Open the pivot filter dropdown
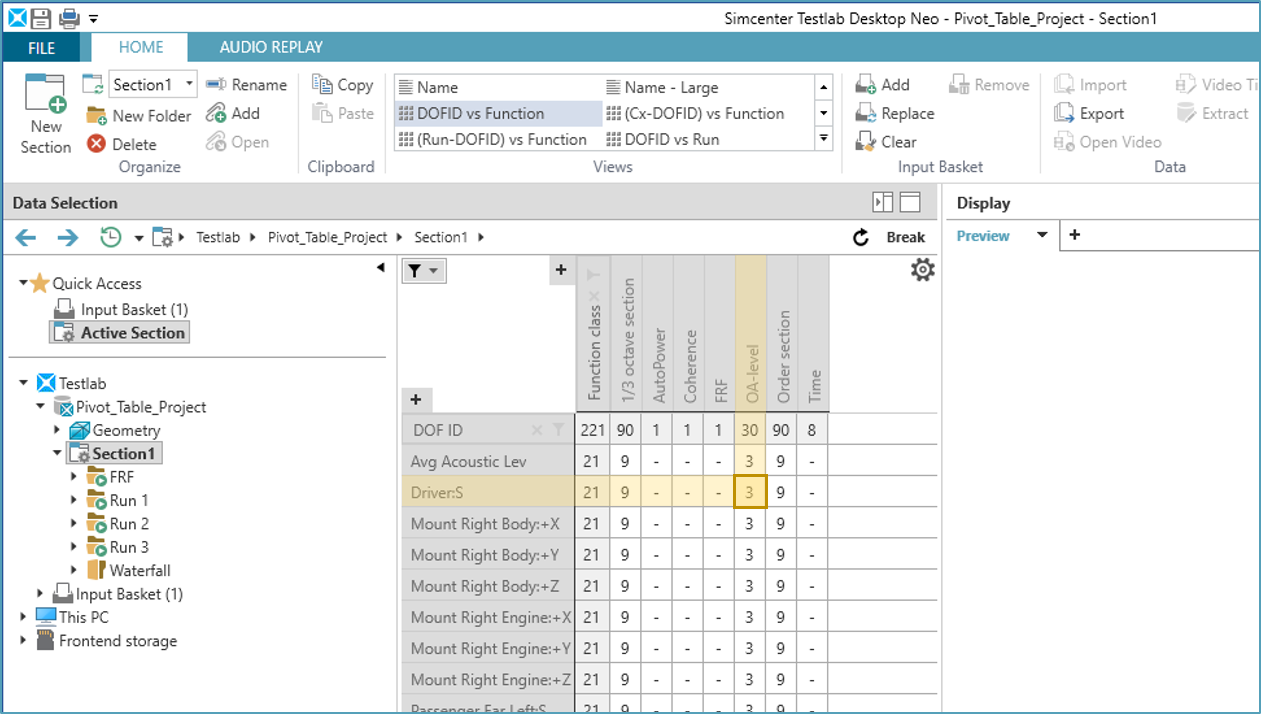 pyautogui.click(x=423, y=271)
